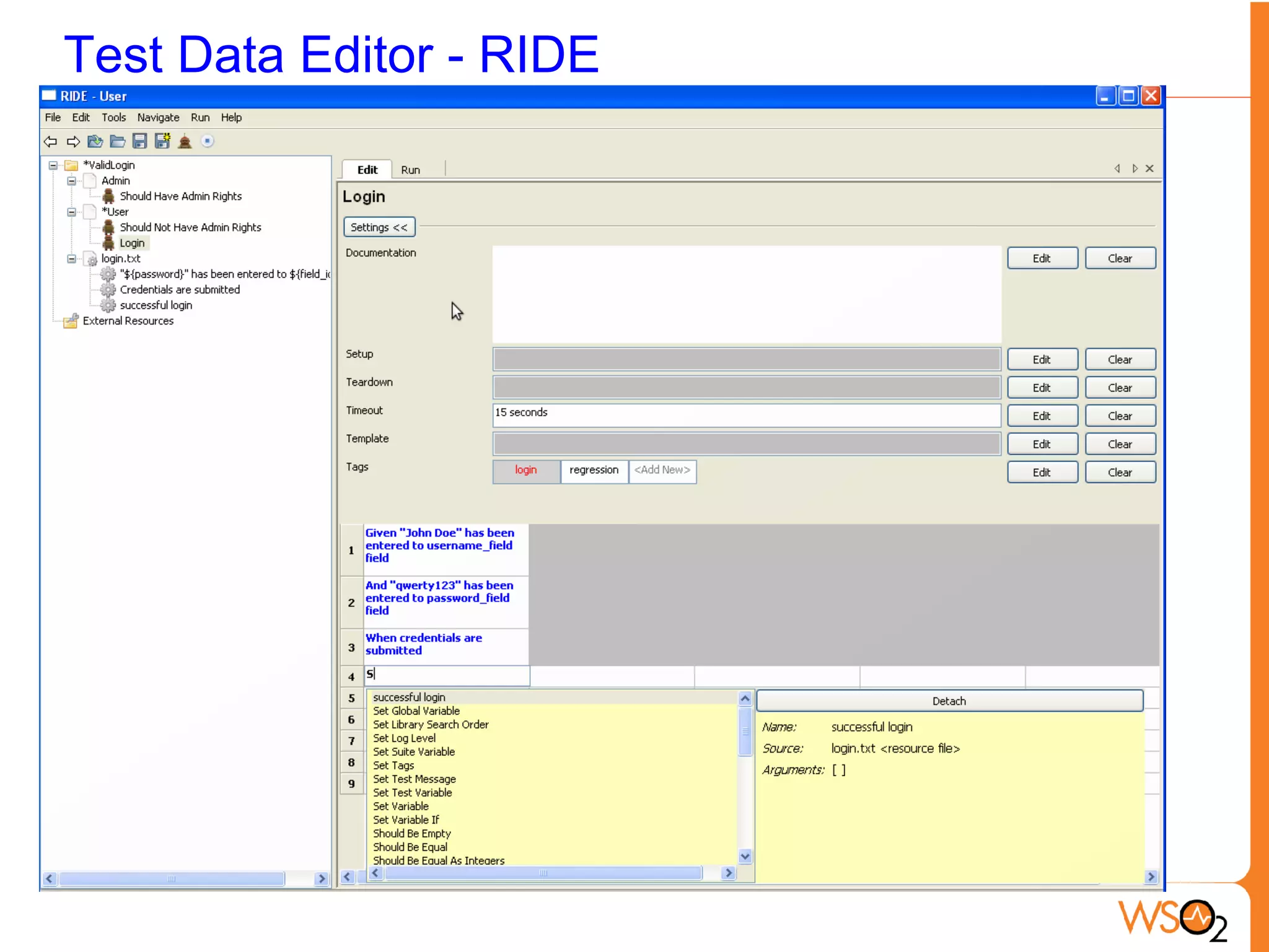This screenshot has height=952, width=1269.
Task: Collapse the Settings << section
Action: tap(379, 227)
